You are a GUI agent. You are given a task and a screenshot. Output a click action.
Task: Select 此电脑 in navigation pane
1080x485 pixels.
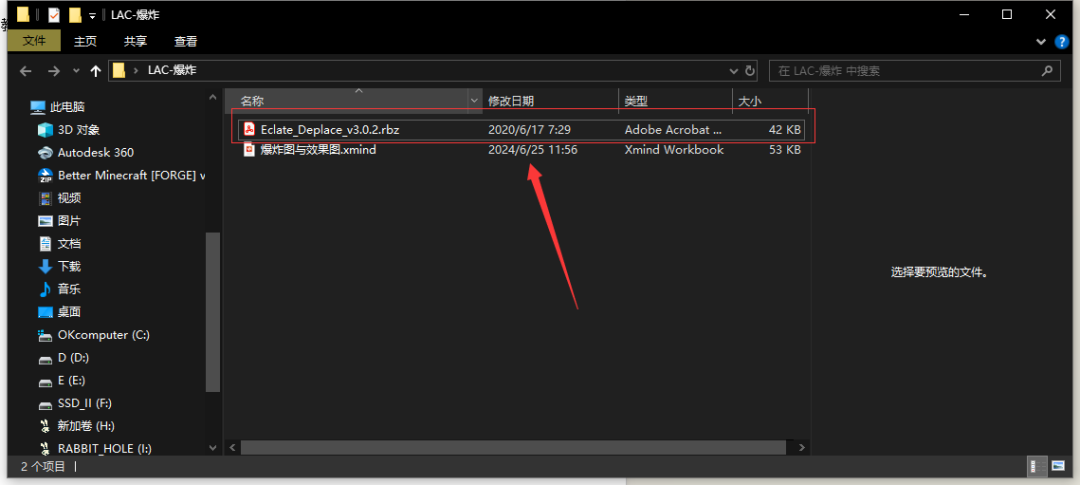67,107
